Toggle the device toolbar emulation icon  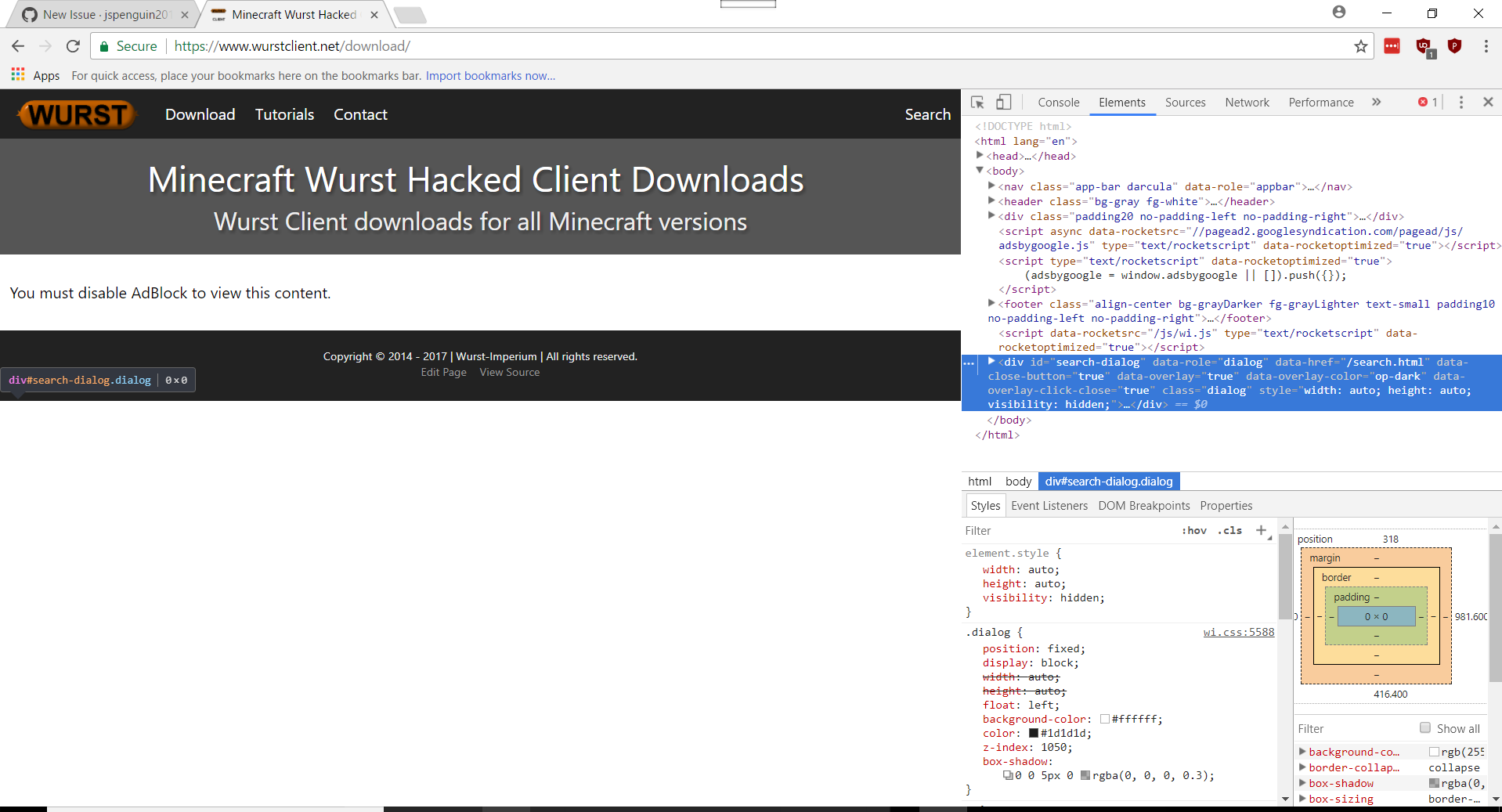coord(1003,102)
